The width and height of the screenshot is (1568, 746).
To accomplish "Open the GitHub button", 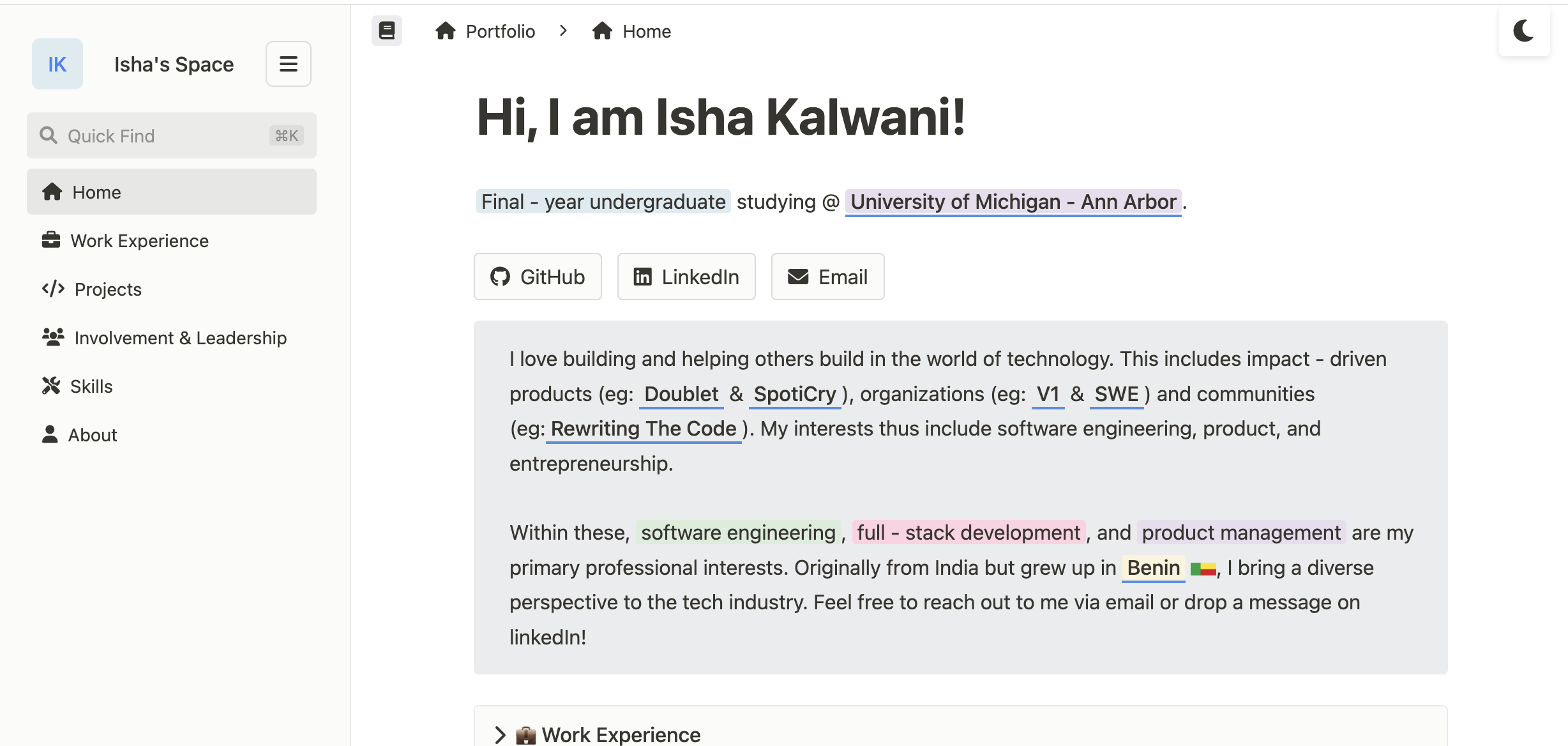I will click(538, 277).
